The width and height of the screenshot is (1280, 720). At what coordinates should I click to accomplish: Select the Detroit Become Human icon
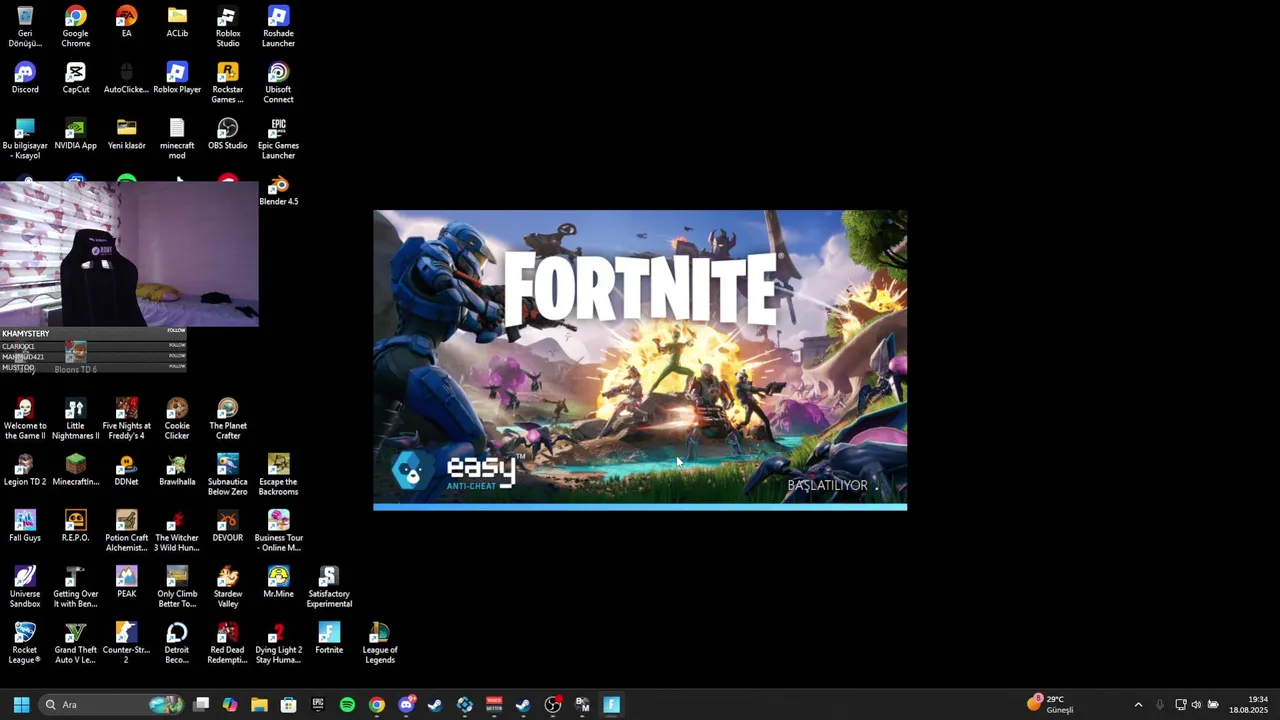tap(177, 643)
